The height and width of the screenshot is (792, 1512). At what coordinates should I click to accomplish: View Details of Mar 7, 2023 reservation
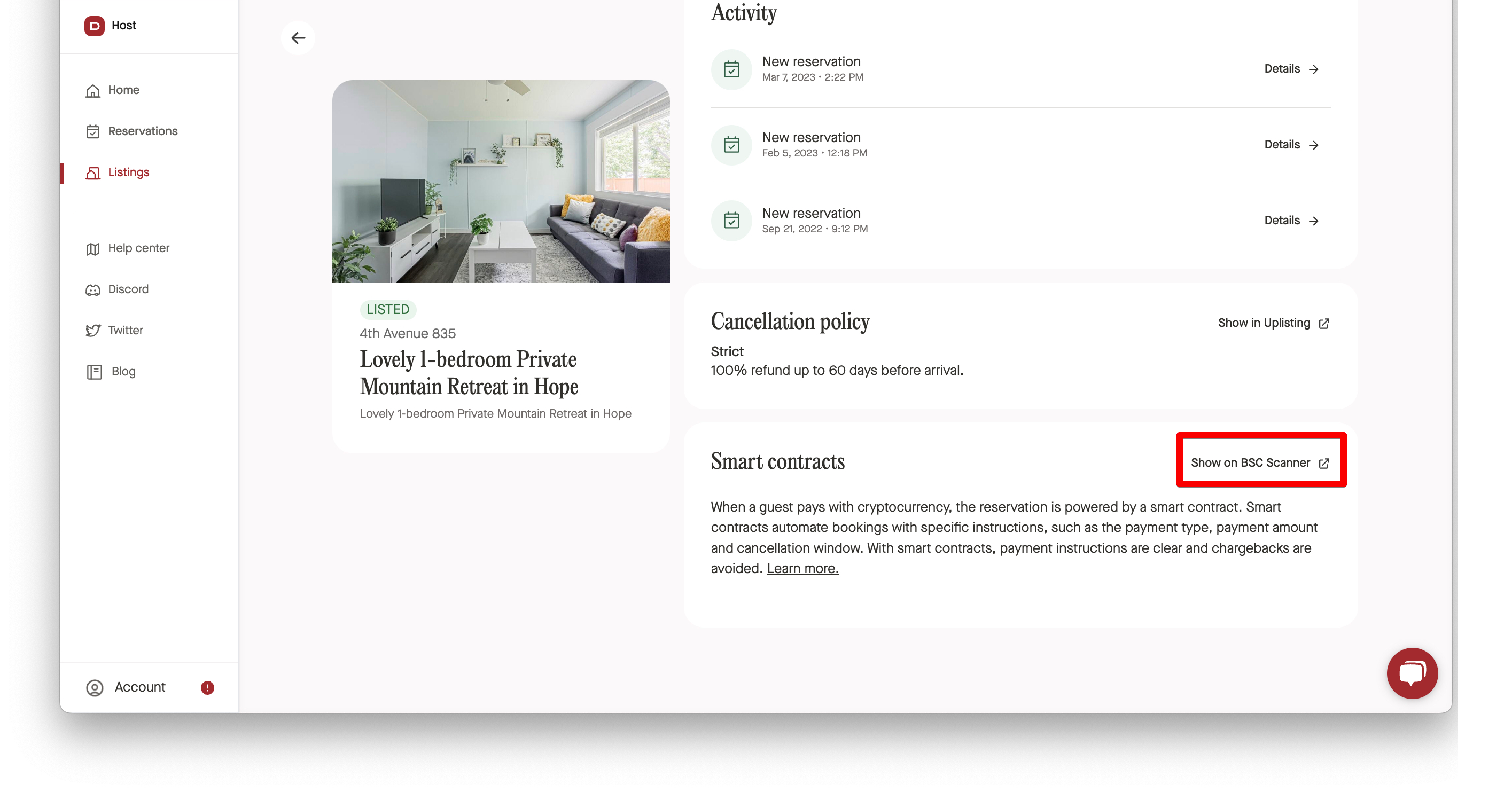pos(1292,69)
